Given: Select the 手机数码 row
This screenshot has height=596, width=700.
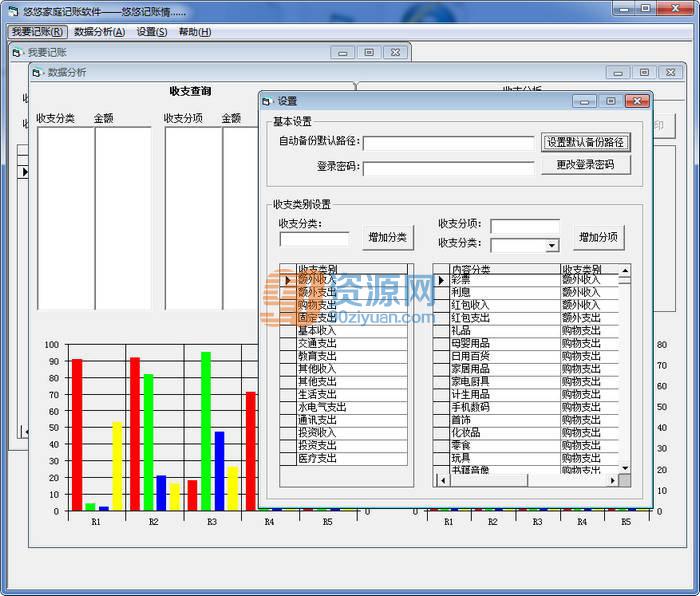Looking at the screenshot, I should (526, 407).
